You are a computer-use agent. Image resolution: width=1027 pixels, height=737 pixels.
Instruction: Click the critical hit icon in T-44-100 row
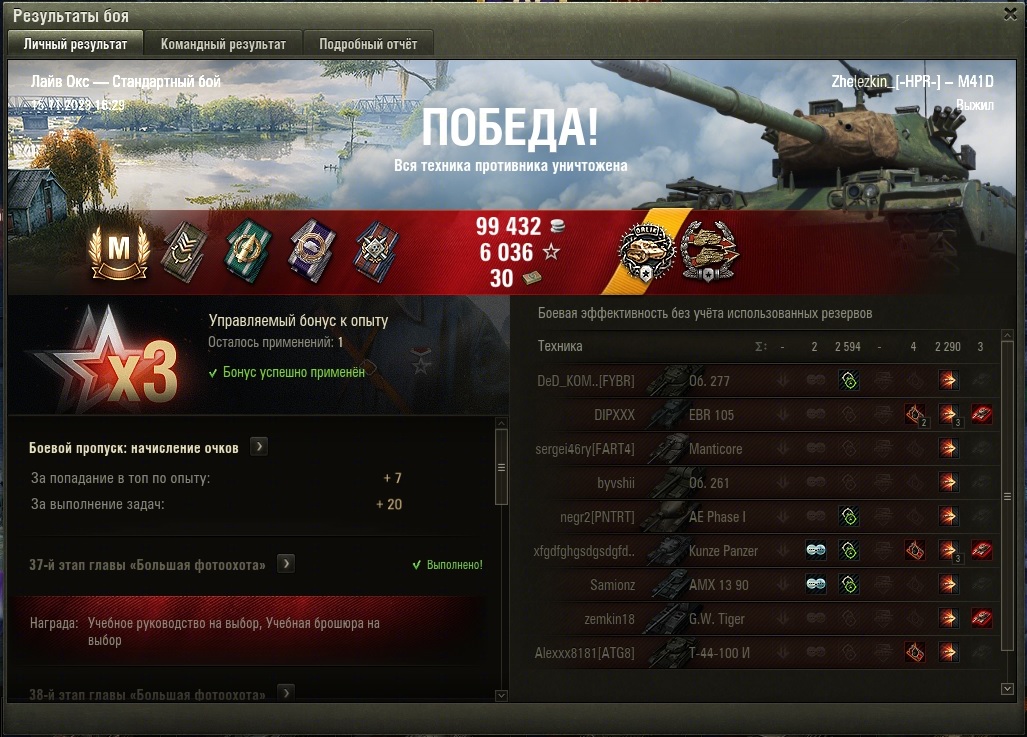pyautogui.click(x=914, y=652)
